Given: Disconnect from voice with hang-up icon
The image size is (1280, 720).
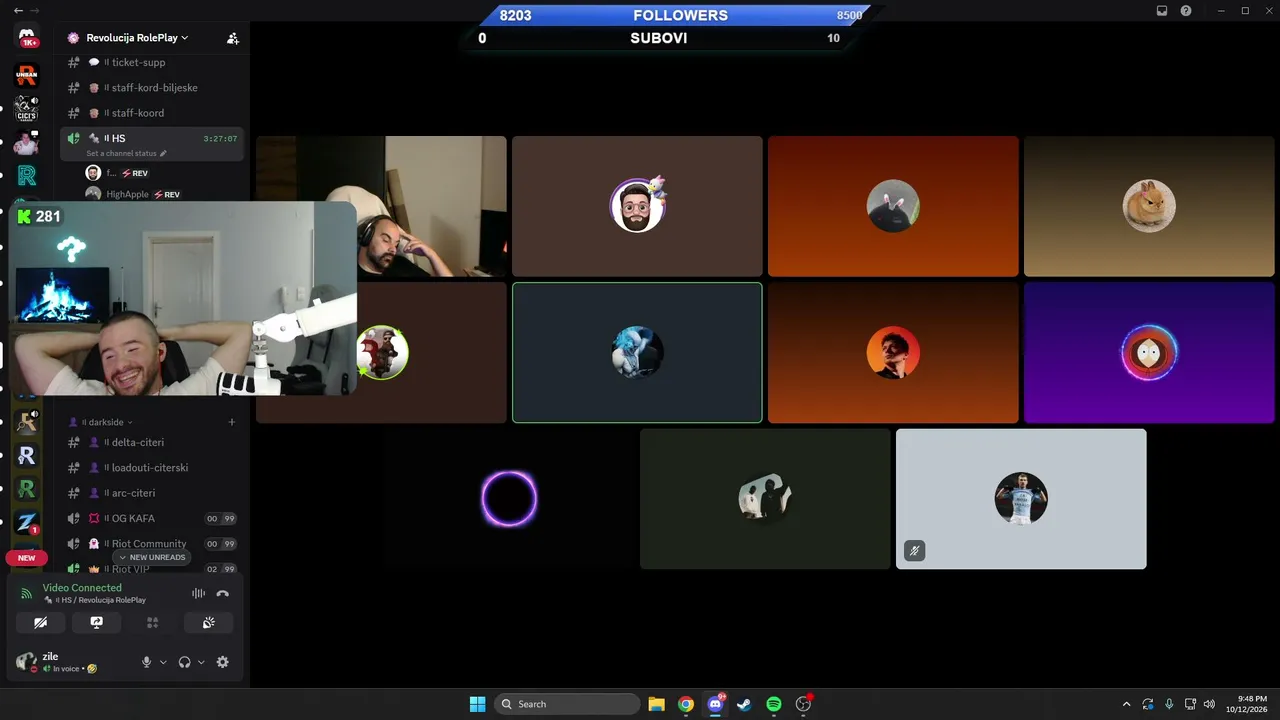Looking at the screenshot, I should tap(223, 593).
